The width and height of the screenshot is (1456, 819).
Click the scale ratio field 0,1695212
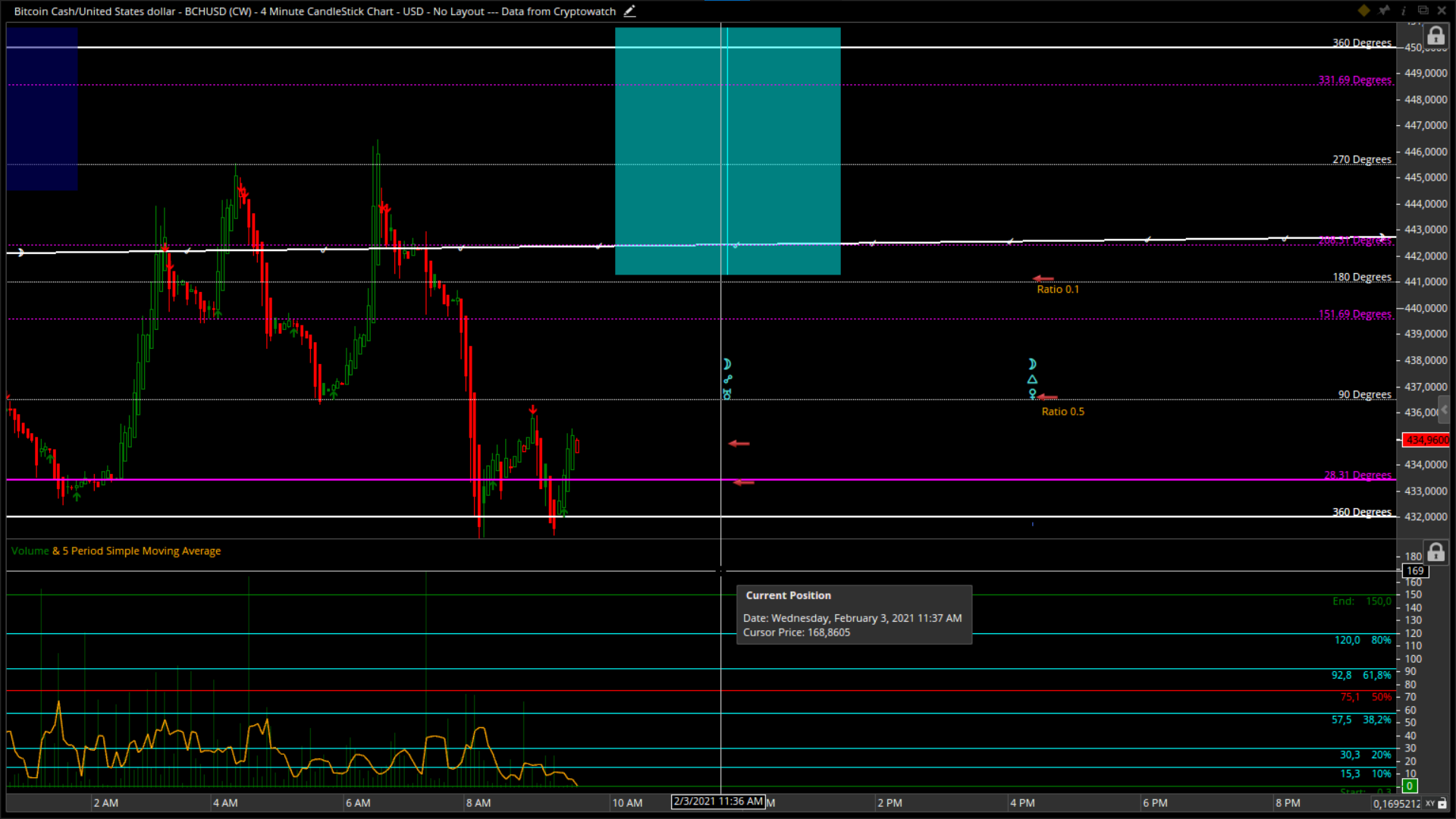[x=1397, y=804]
